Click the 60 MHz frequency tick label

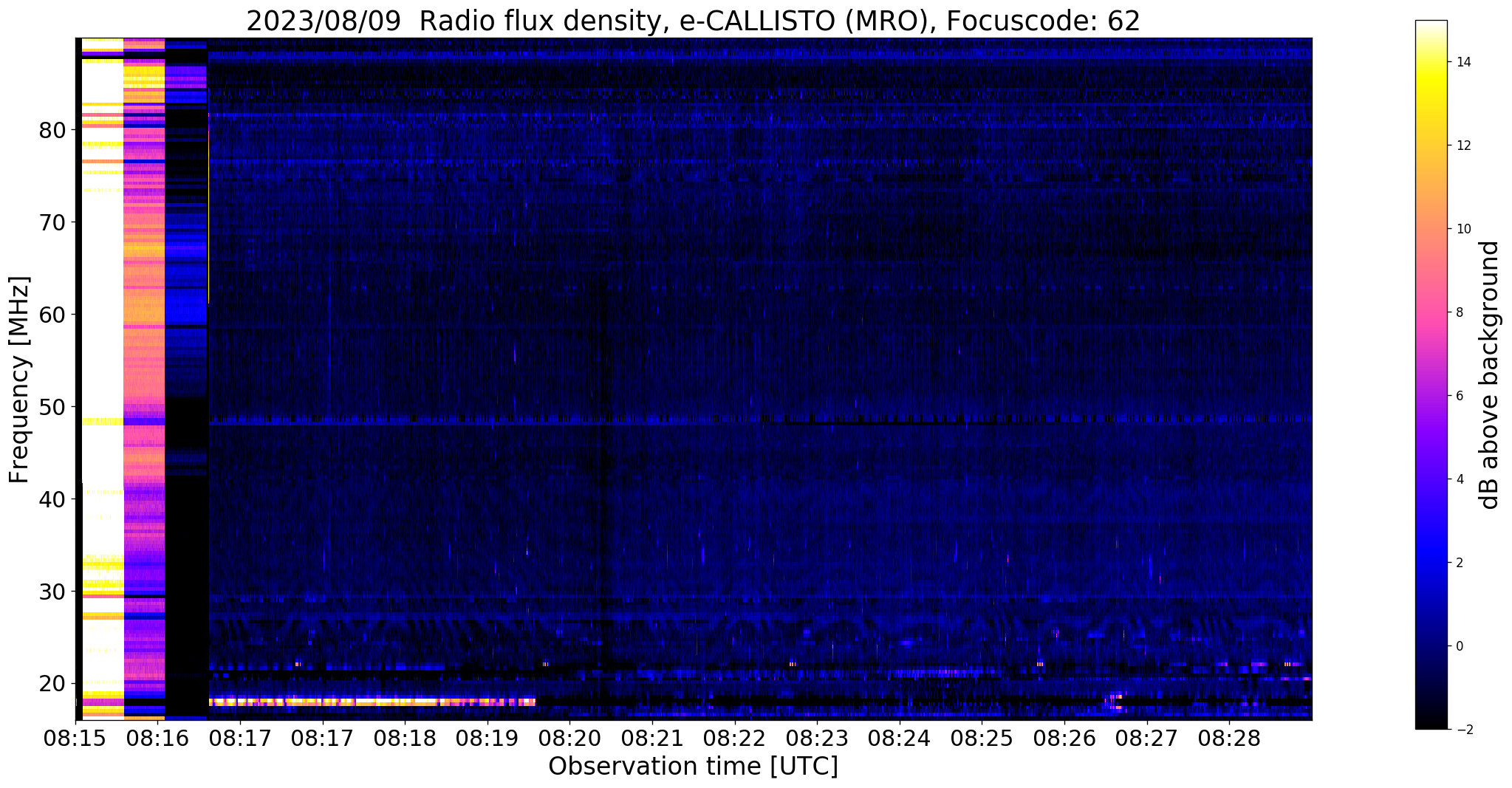pyautogui.click(x=52, y=315)
